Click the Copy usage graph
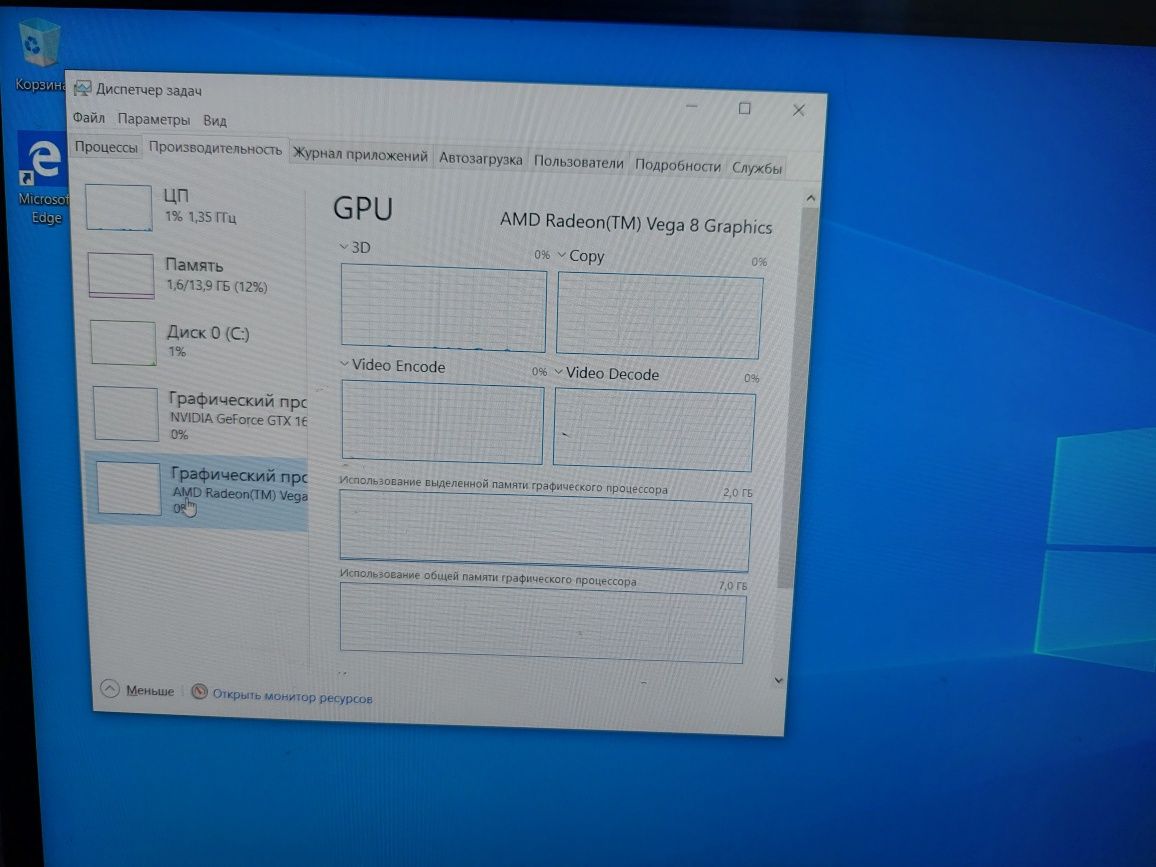Viewport: 1156px width, 867px height. [659, 316]
